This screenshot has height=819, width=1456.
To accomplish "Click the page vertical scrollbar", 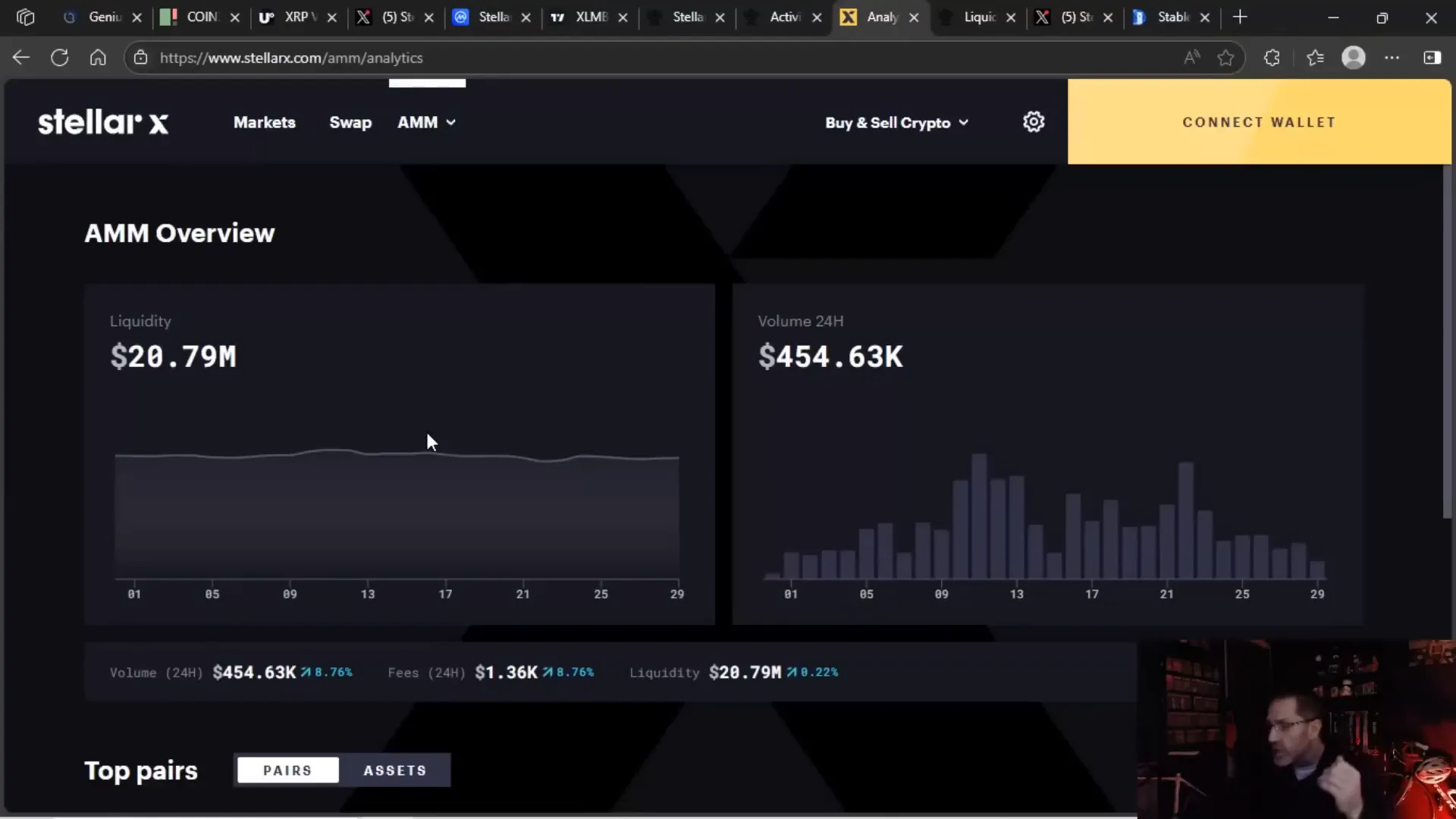I will [x=1448, y=341].
